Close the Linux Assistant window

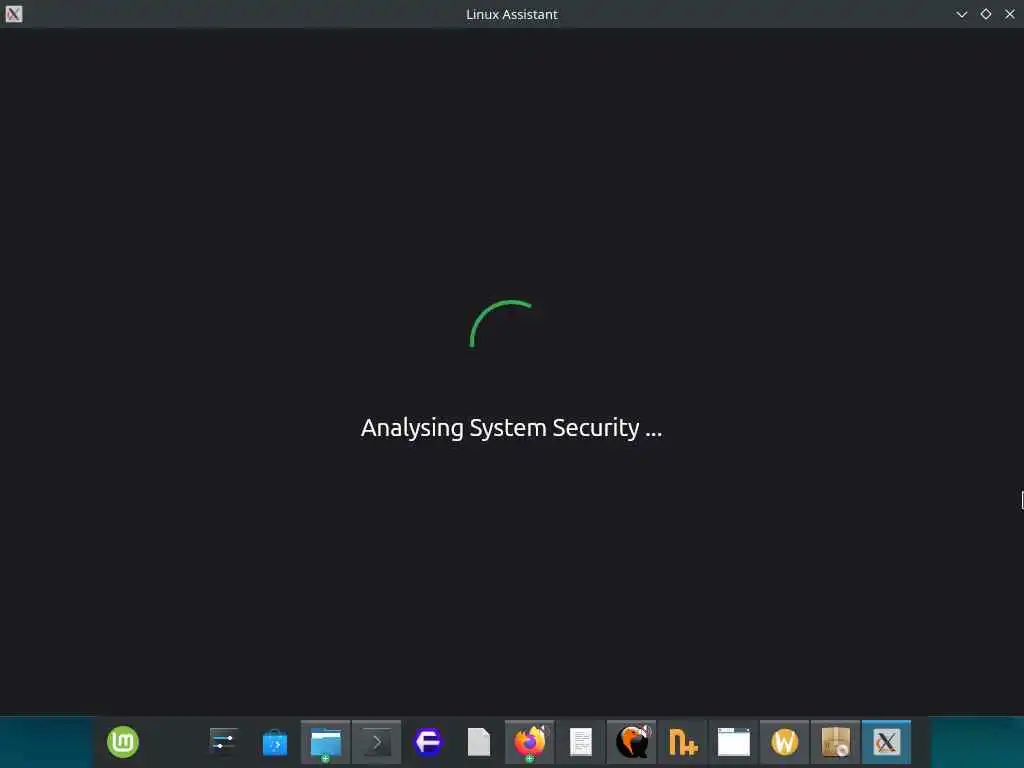(x=1010, y=14)
